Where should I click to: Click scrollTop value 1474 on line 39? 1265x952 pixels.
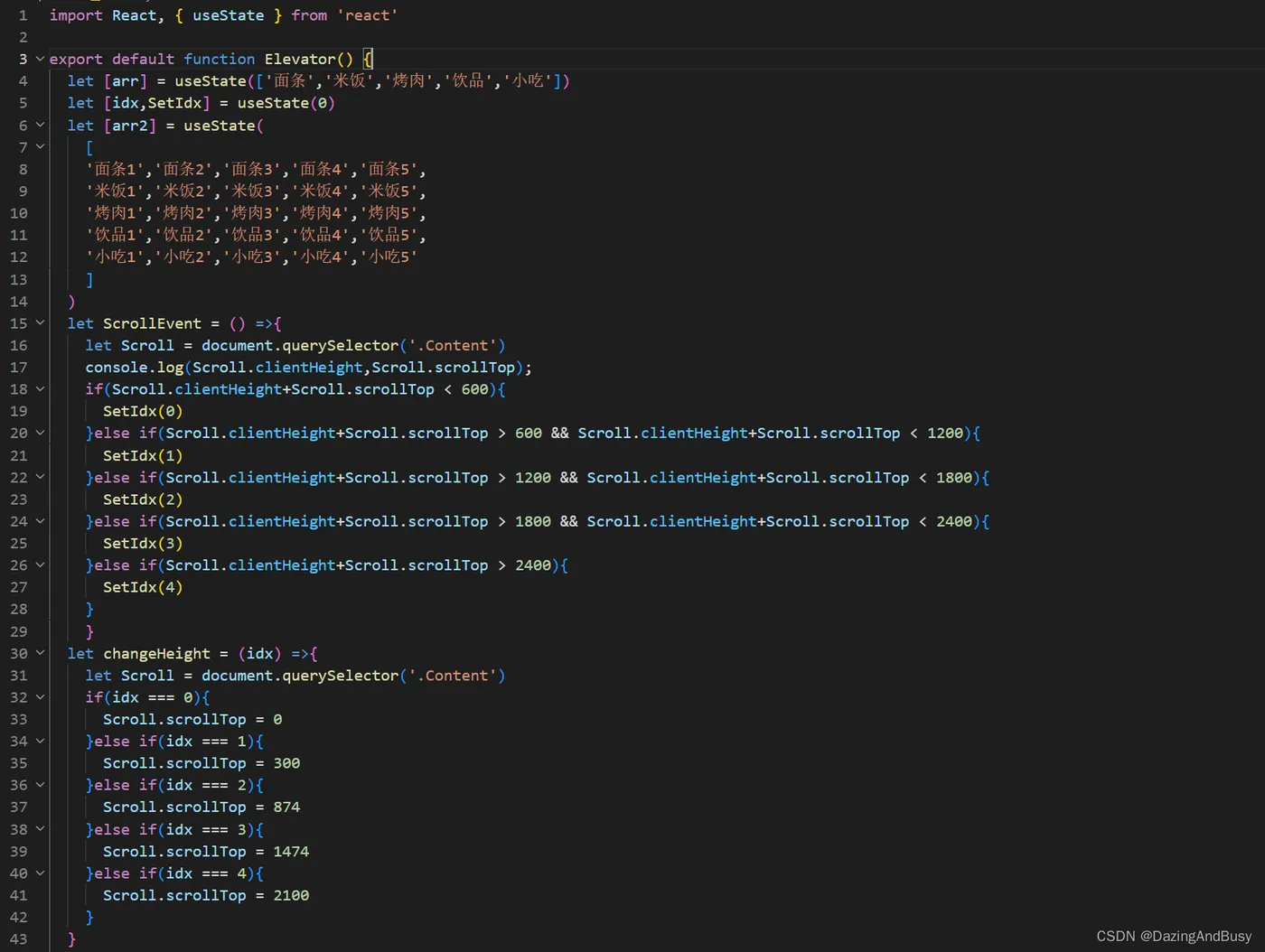tap(291, 851)
